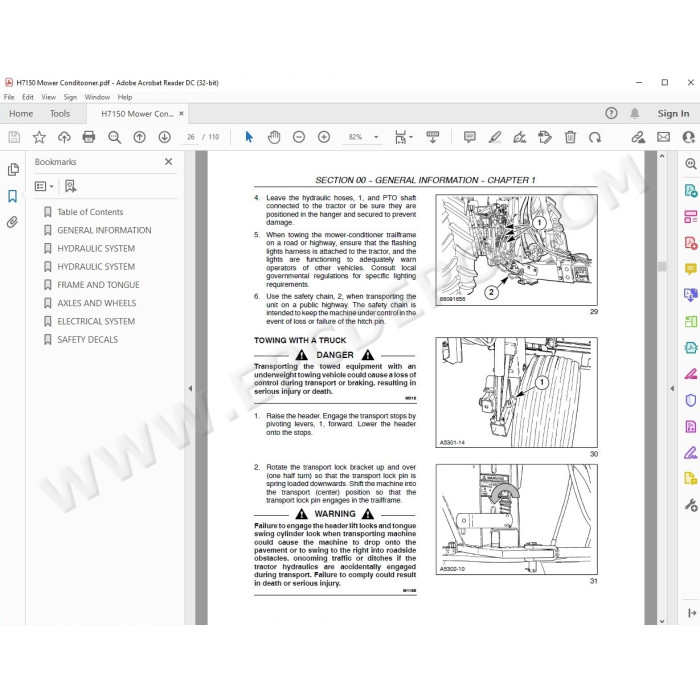Click the Save file icon
Viewport: 700px width, 700px height.
click(14, 137)
